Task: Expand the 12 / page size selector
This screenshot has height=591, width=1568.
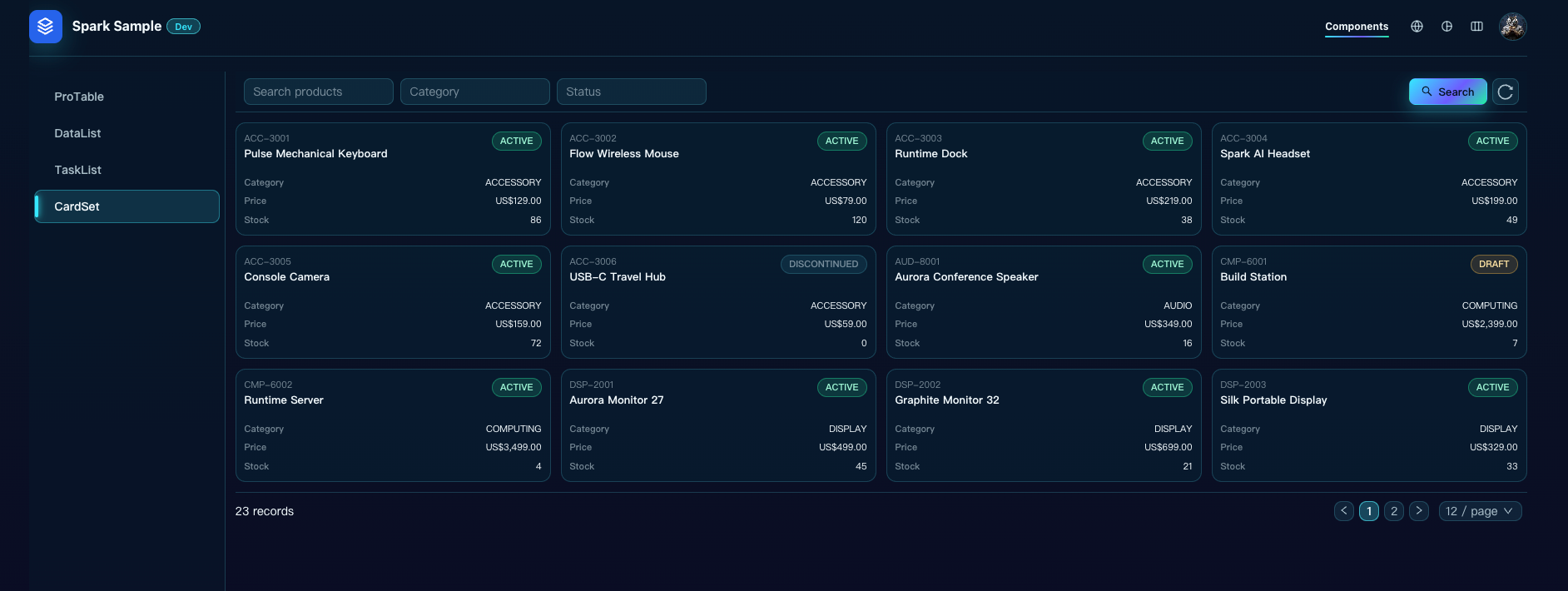Action: tap(1480, 511)
